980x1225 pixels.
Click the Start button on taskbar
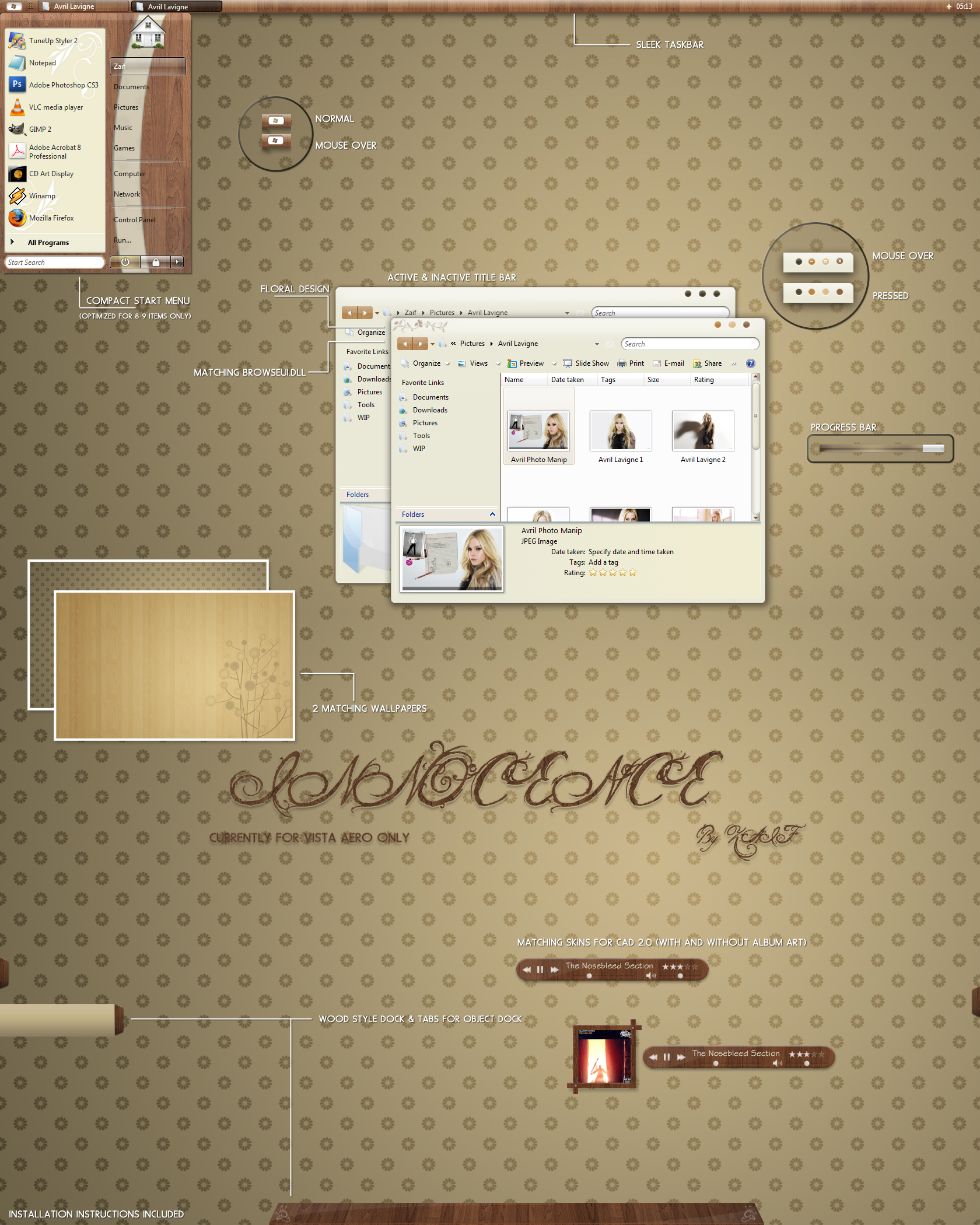(x=14, y=6)
